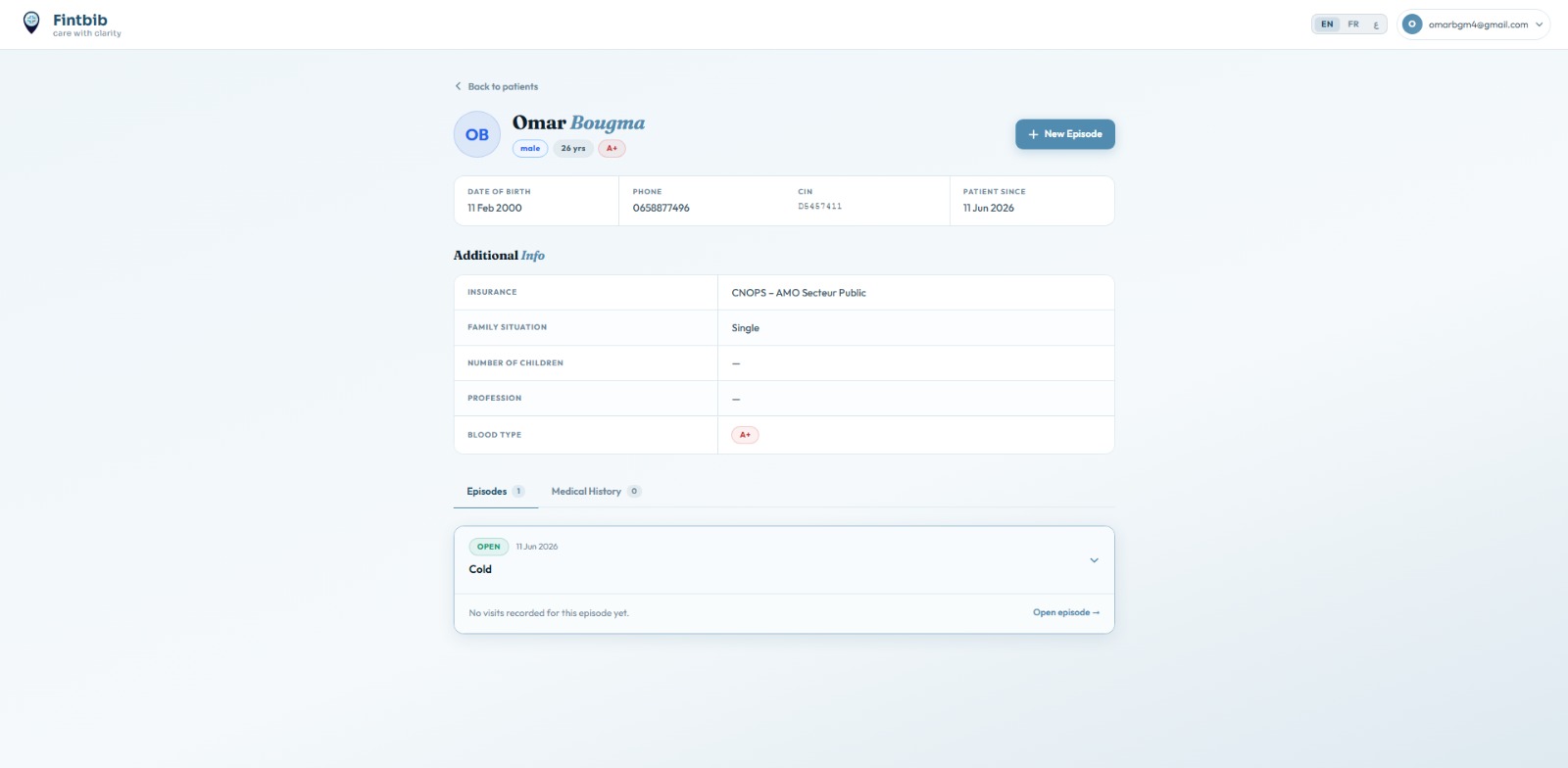Click the Omar Bougma patient name heading
This screenshot has height=768, width=1568.
(x=578, y=122)
